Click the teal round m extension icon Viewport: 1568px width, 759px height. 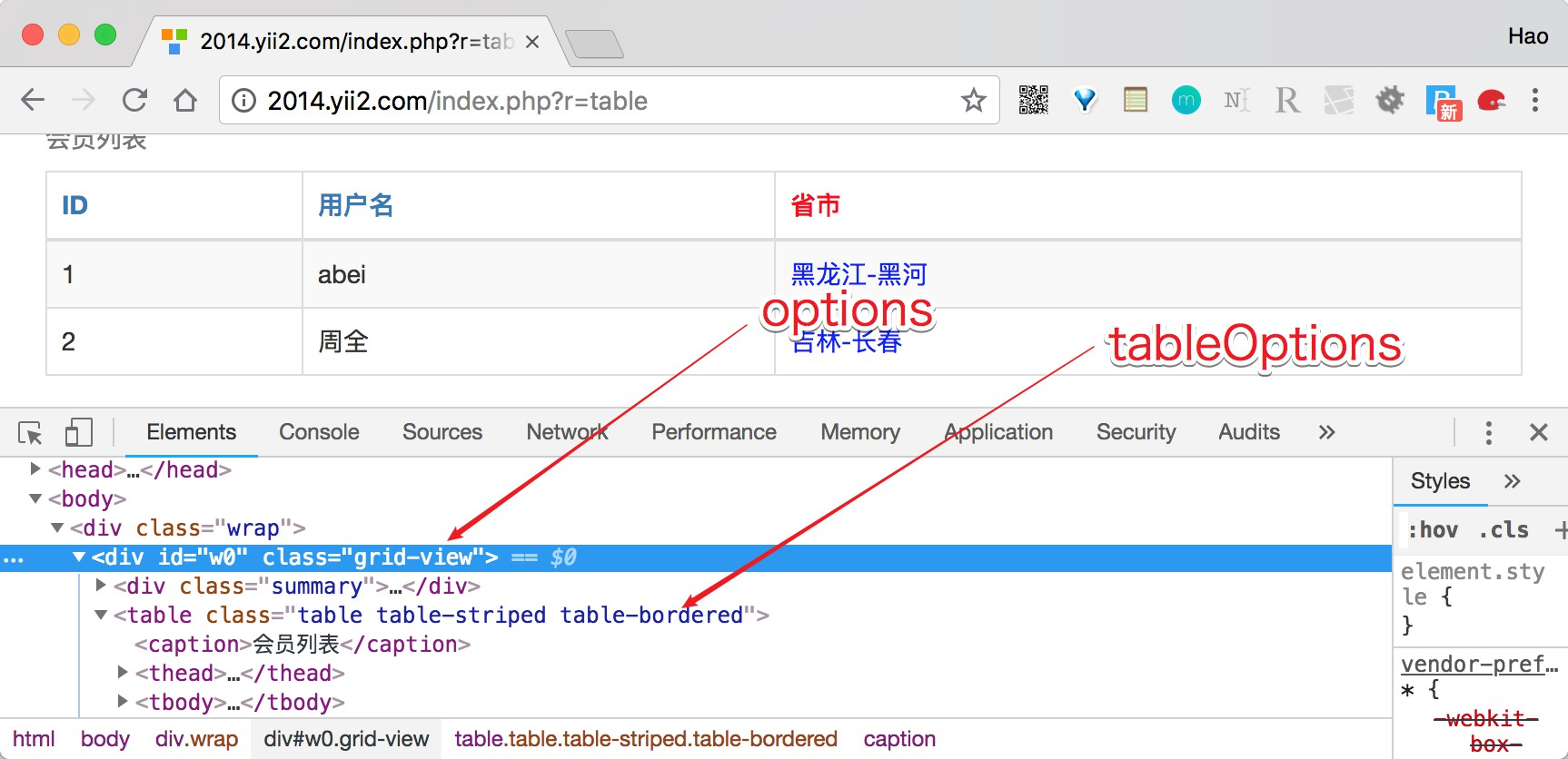pos(1186,100)
